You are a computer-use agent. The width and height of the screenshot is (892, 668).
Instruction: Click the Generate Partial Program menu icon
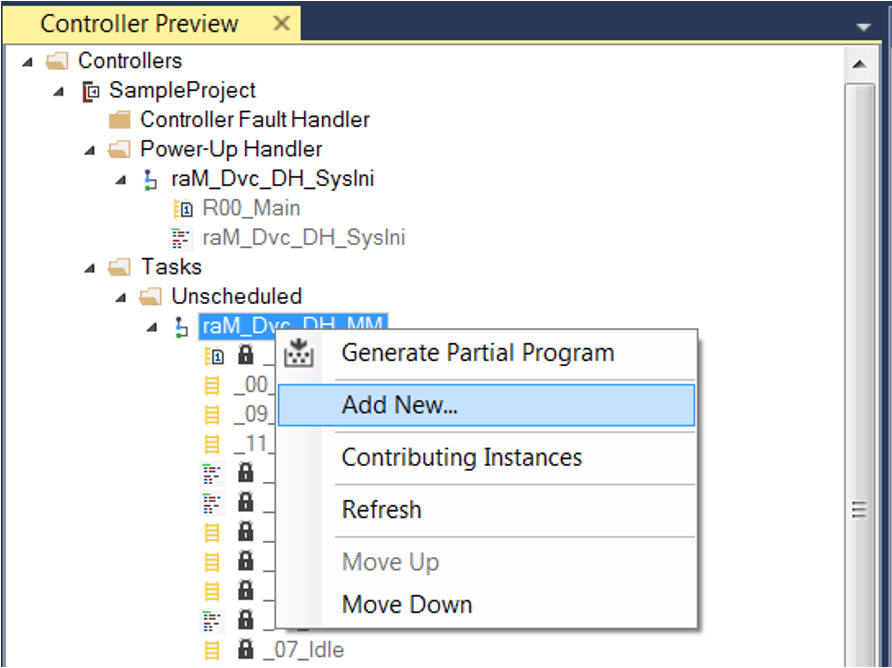tap(299, 353)
